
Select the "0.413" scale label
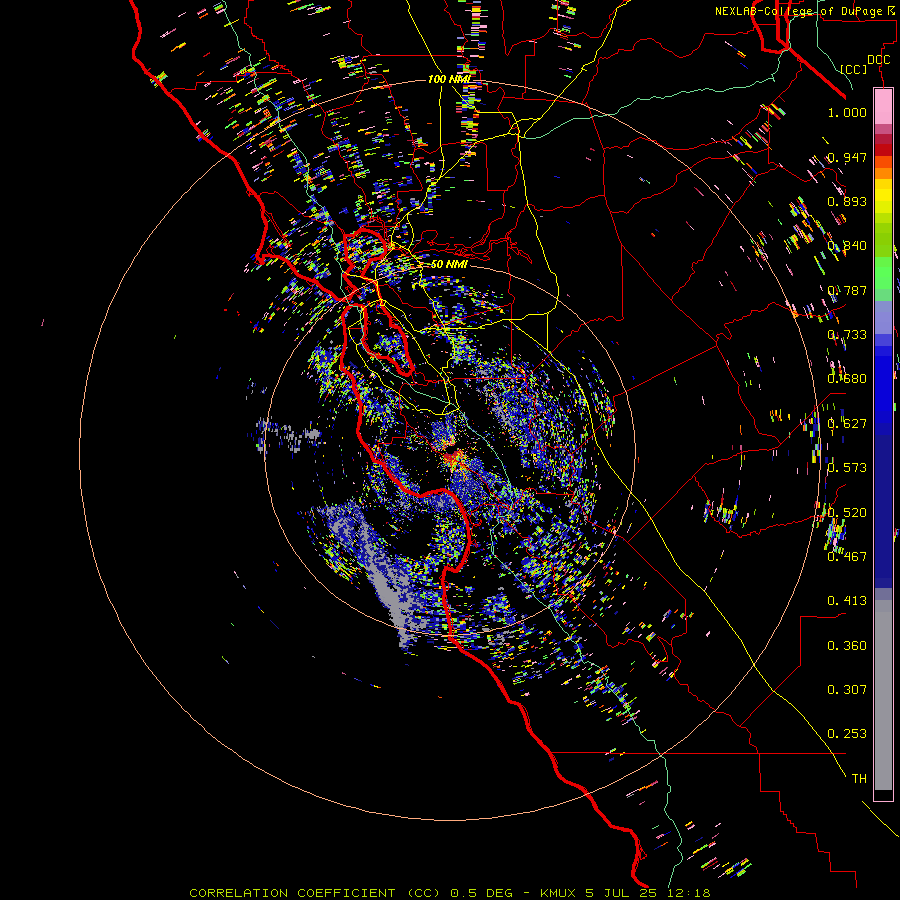pos(847,601)
